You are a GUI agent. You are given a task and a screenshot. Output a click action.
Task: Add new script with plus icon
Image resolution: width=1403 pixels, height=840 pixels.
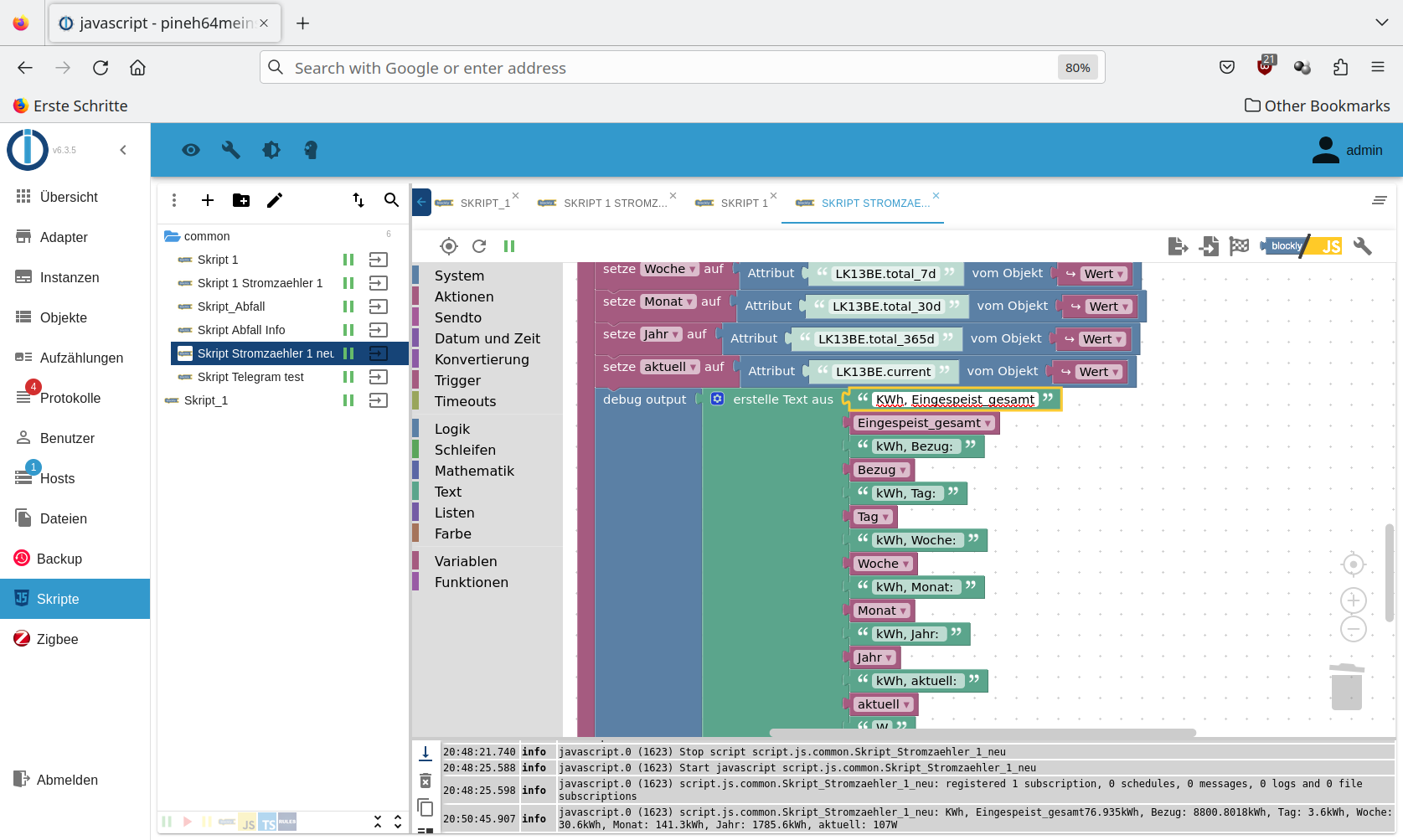point(208,200)
